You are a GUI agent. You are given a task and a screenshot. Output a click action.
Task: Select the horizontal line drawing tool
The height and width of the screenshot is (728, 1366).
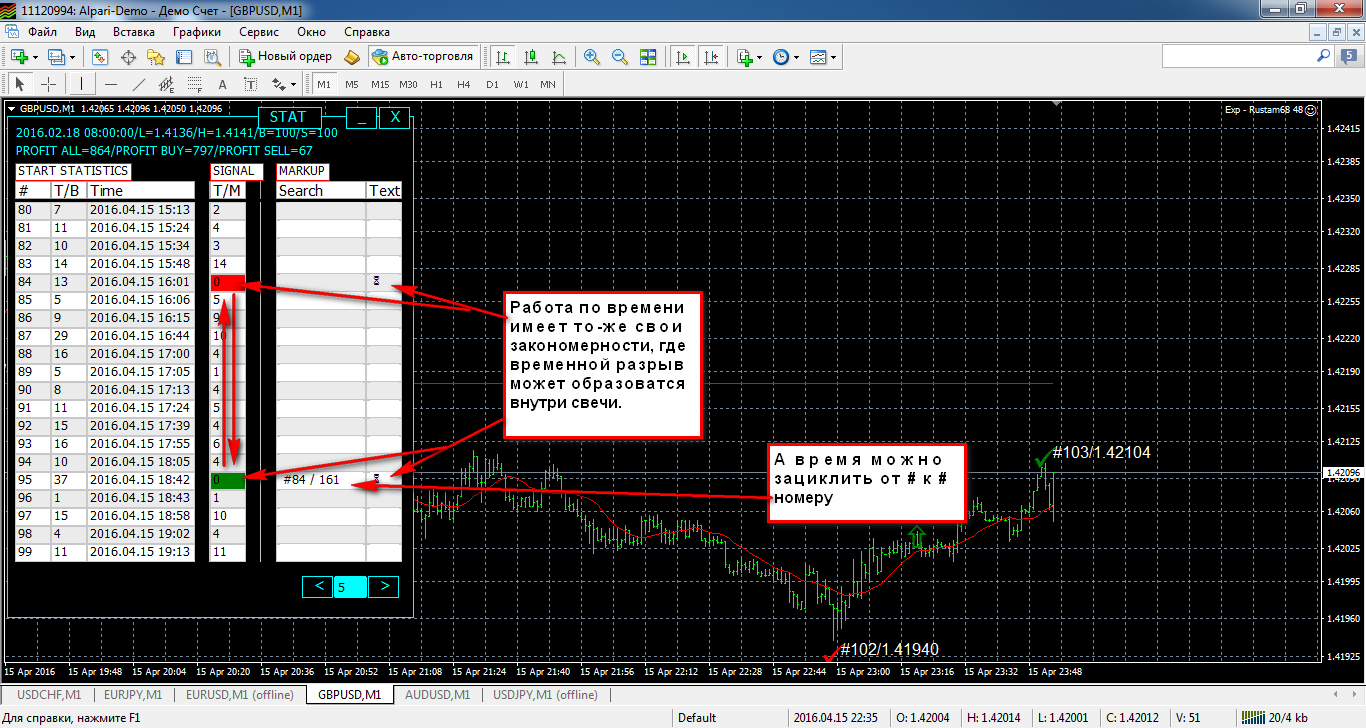pos(111,84)
